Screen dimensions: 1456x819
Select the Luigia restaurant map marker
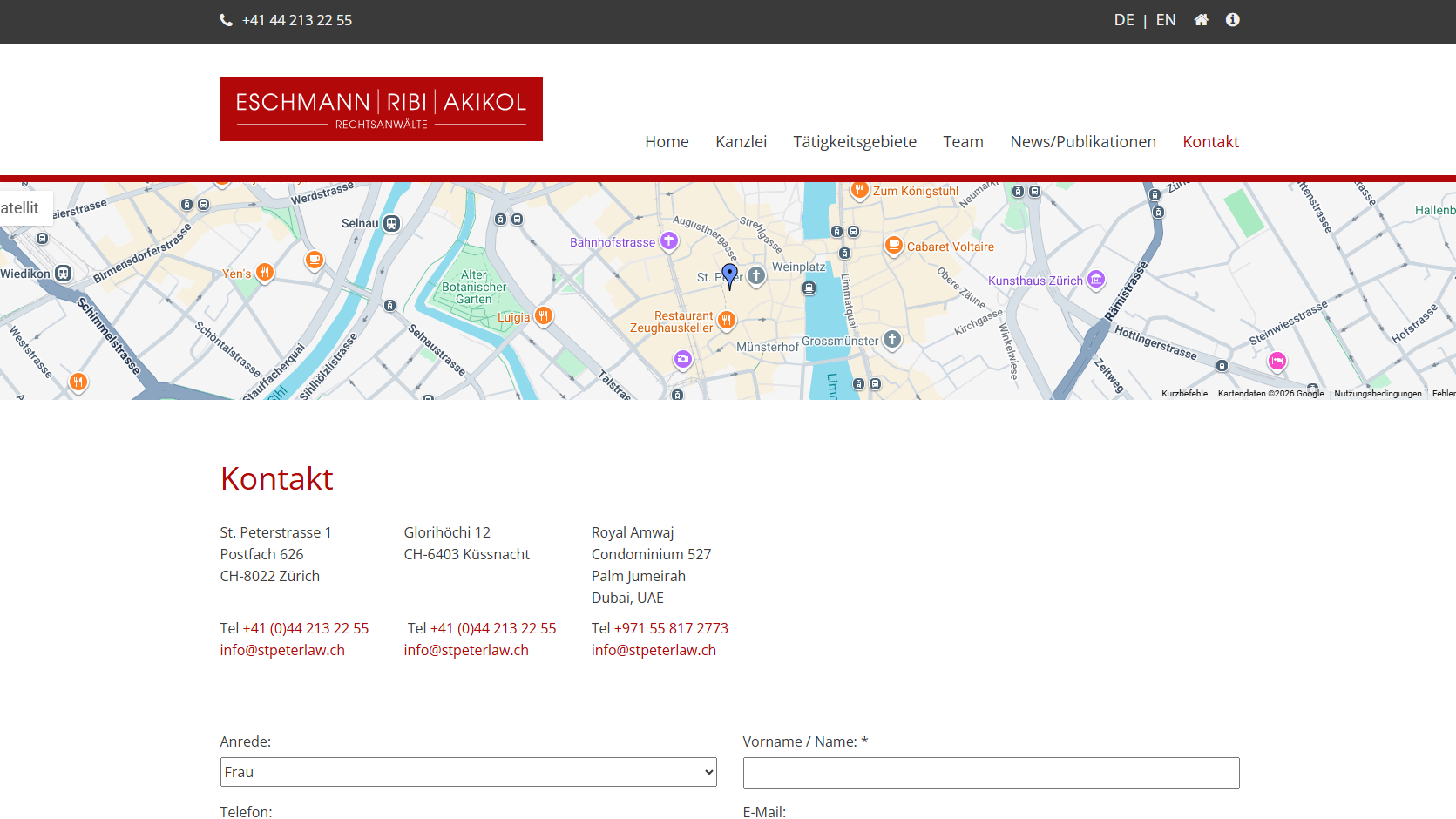[x=544, y=316]
